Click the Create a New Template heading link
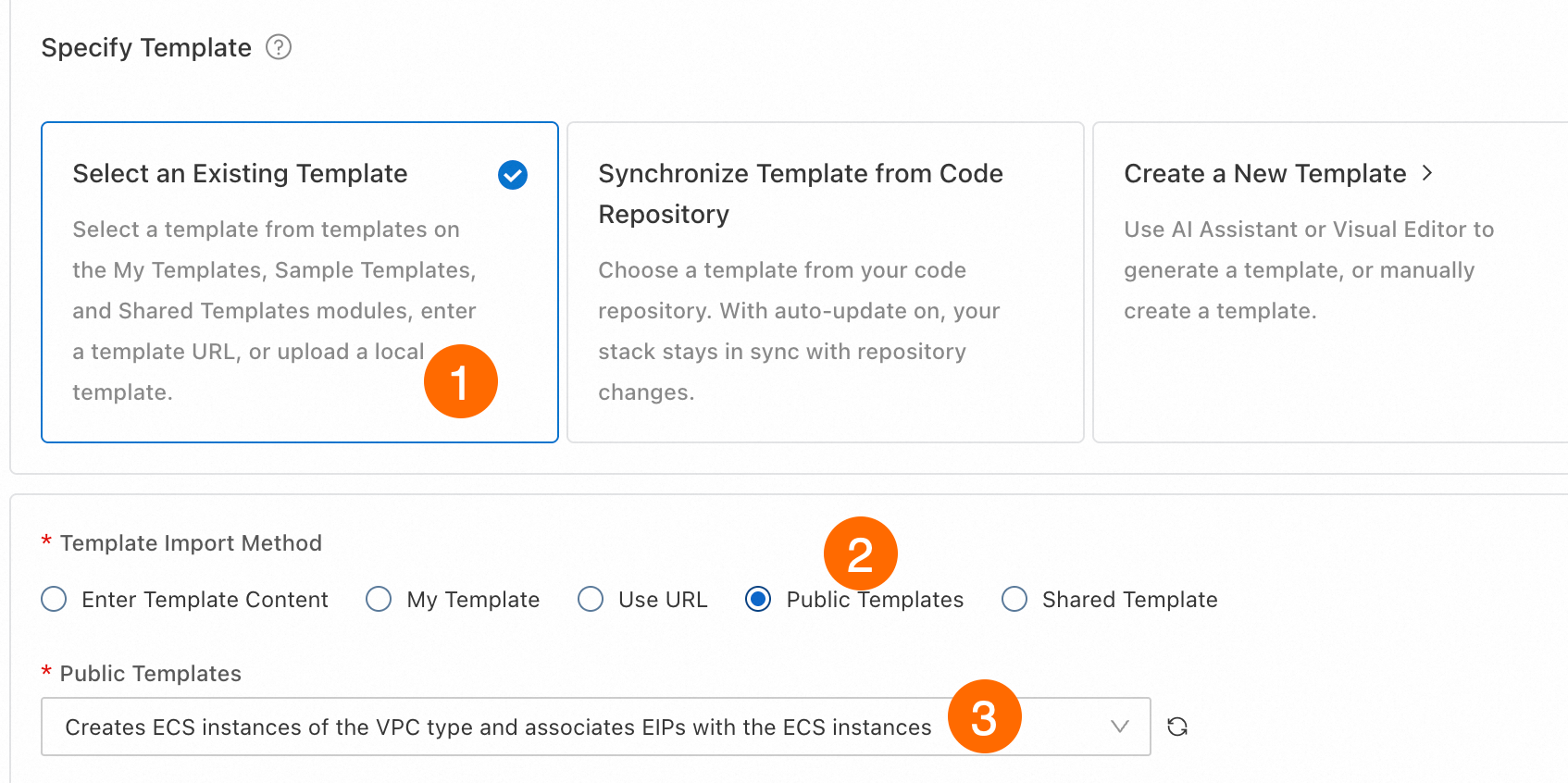Screen dimensions: 1568x783 point(1264,174)
